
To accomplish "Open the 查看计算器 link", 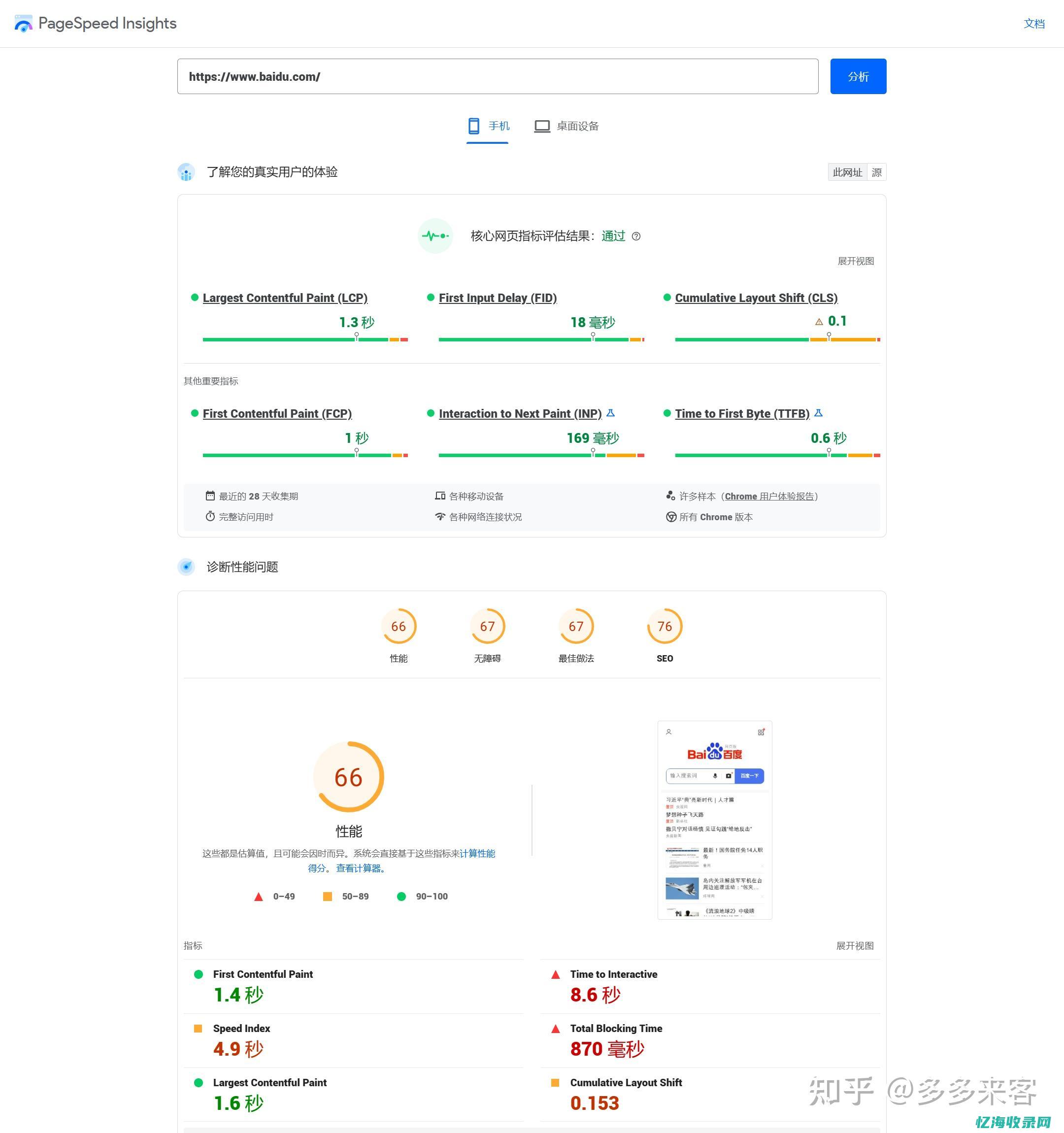I will point(360,868).
